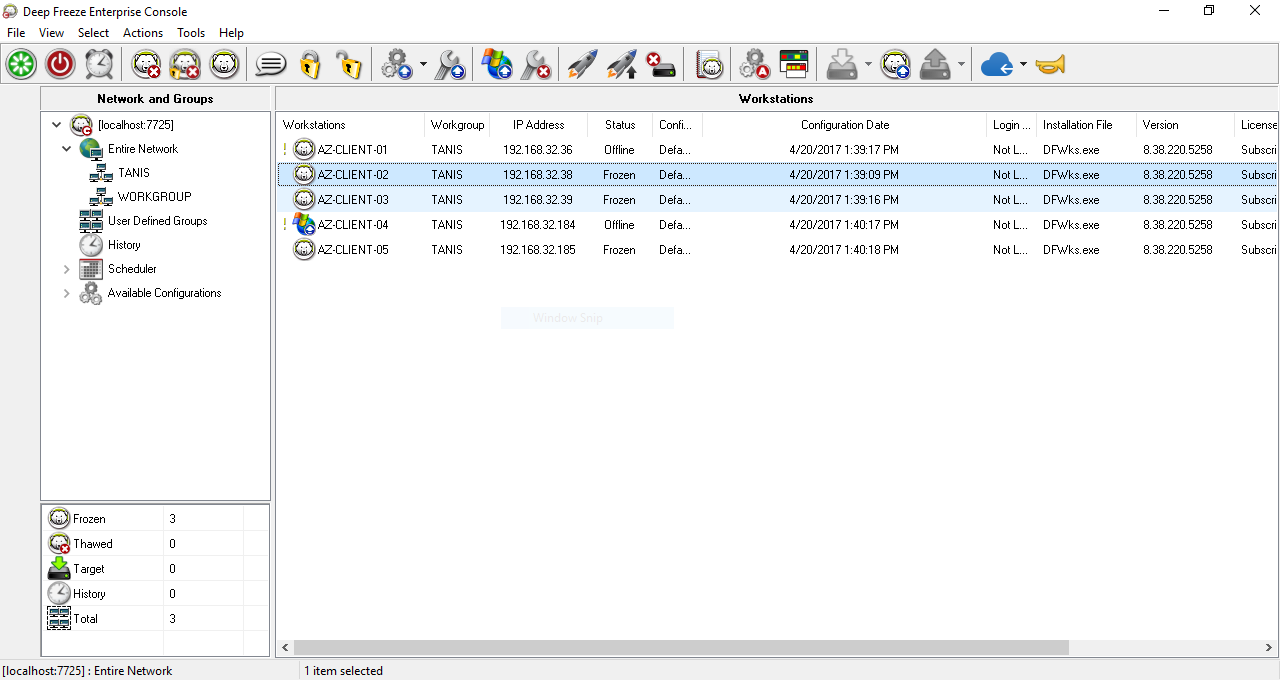Click the Run Windows Update icon
This screenshot has height=680, width=1280.
coord(497,65)
